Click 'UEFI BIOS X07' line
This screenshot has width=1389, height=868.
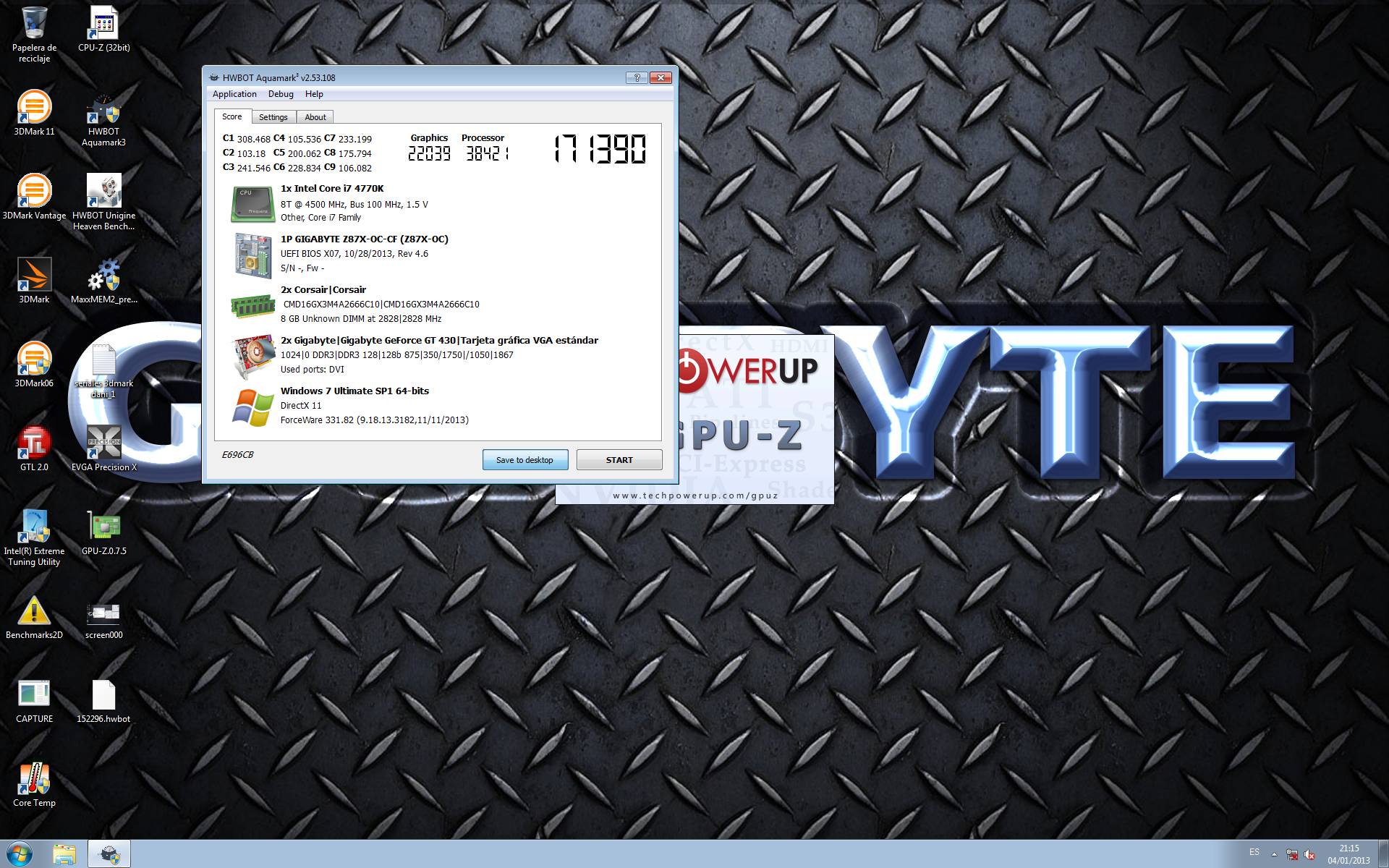[354, 253]
